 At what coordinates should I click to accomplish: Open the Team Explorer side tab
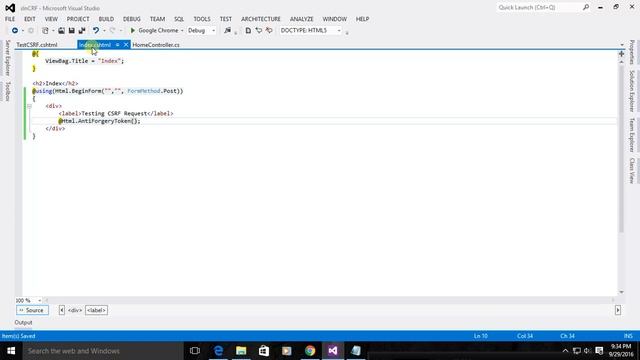coord(632,135)
